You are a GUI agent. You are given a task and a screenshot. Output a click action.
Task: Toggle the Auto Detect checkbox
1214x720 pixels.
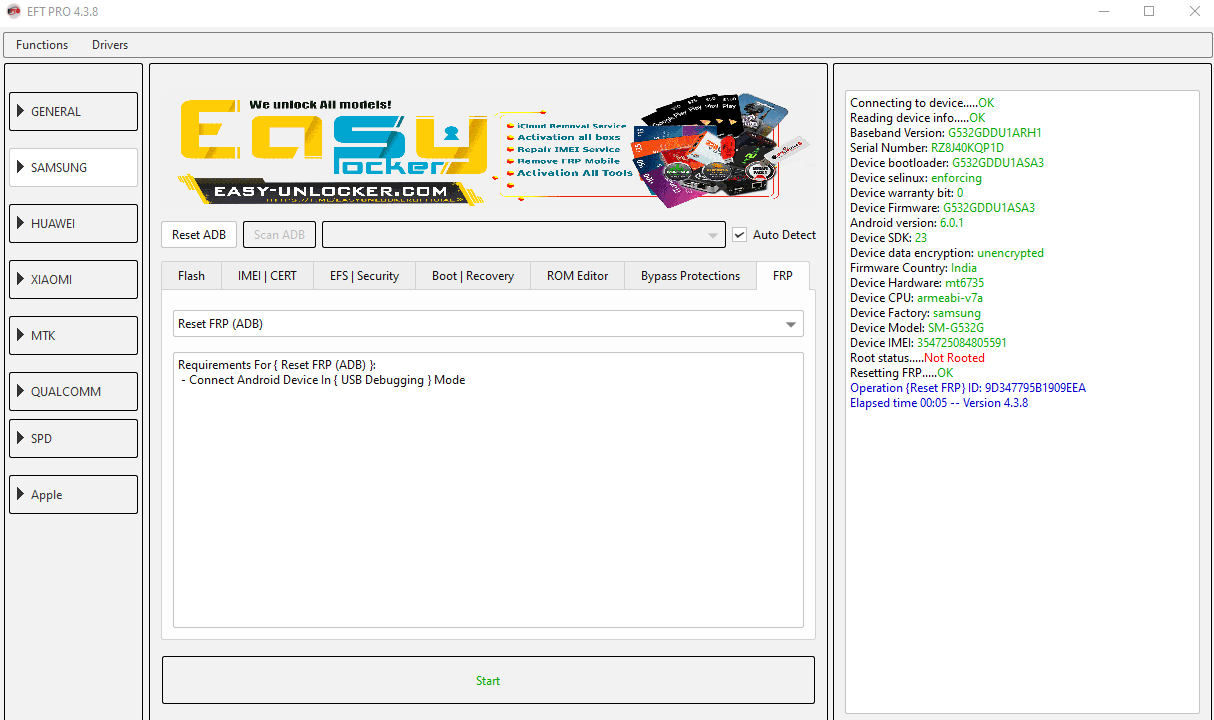pyautogui.click(x=740, y=235)
